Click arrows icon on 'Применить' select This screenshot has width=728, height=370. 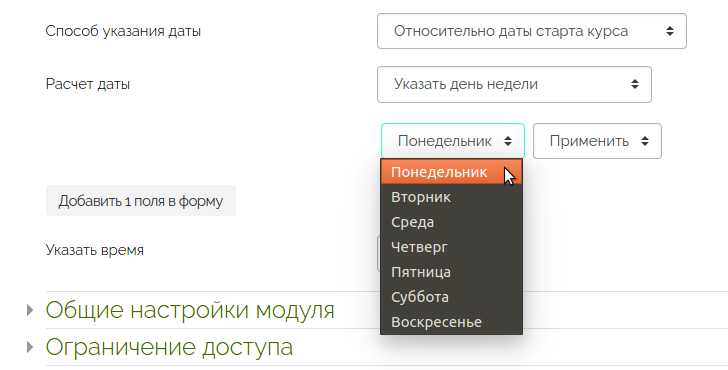[x=645, y=141]
